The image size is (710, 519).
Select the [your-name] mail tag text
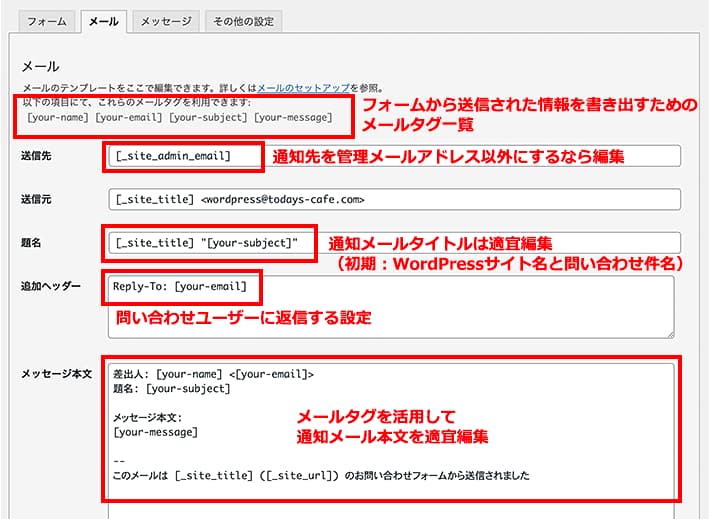click(x=58, y=117)
